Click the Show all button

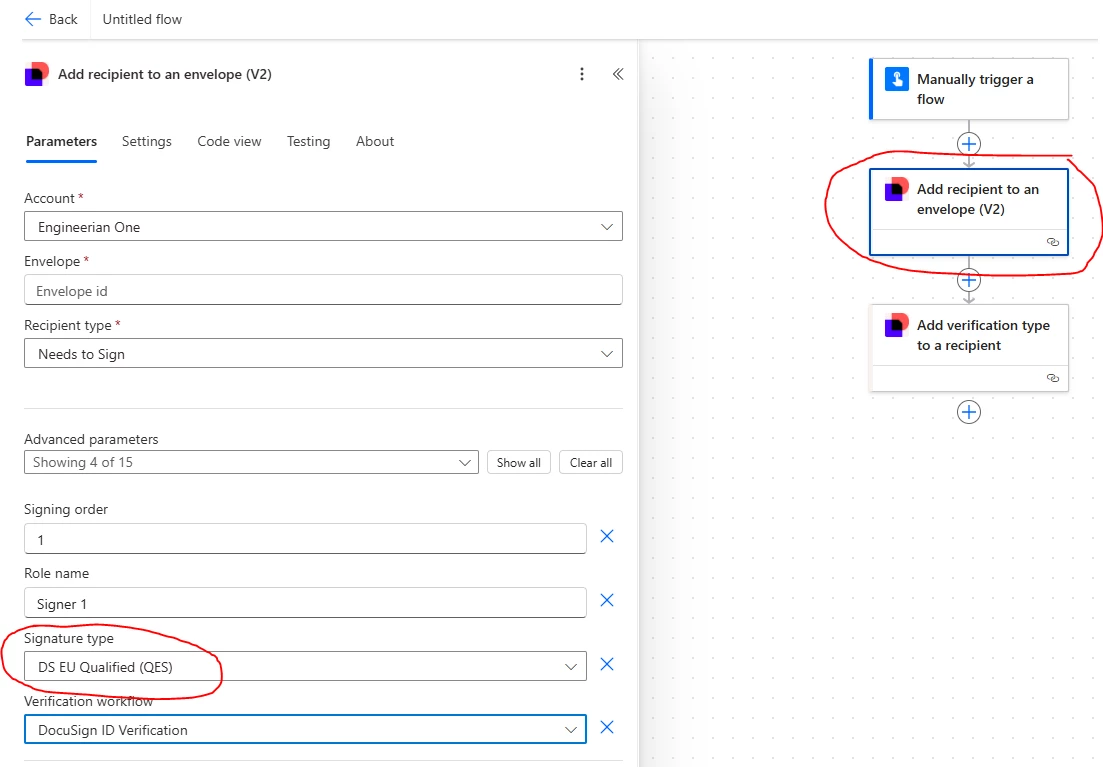(x=518, y=462)
